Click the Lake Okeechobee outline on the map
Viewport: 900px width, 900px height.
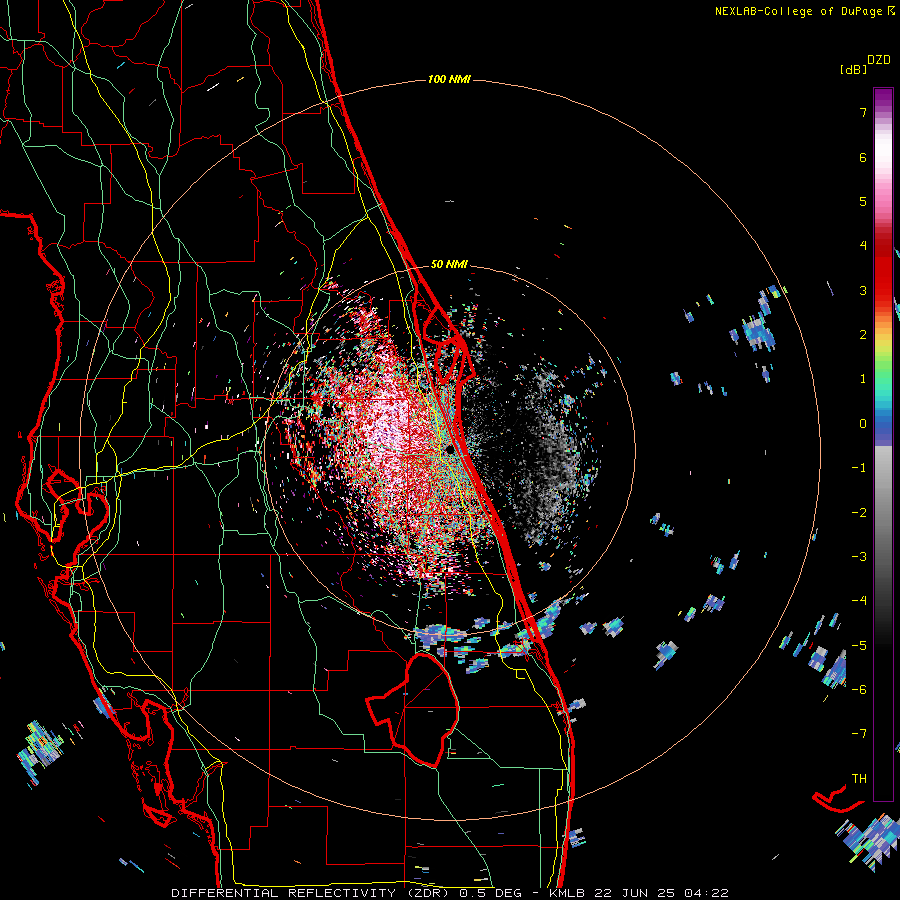click(414, 710)
